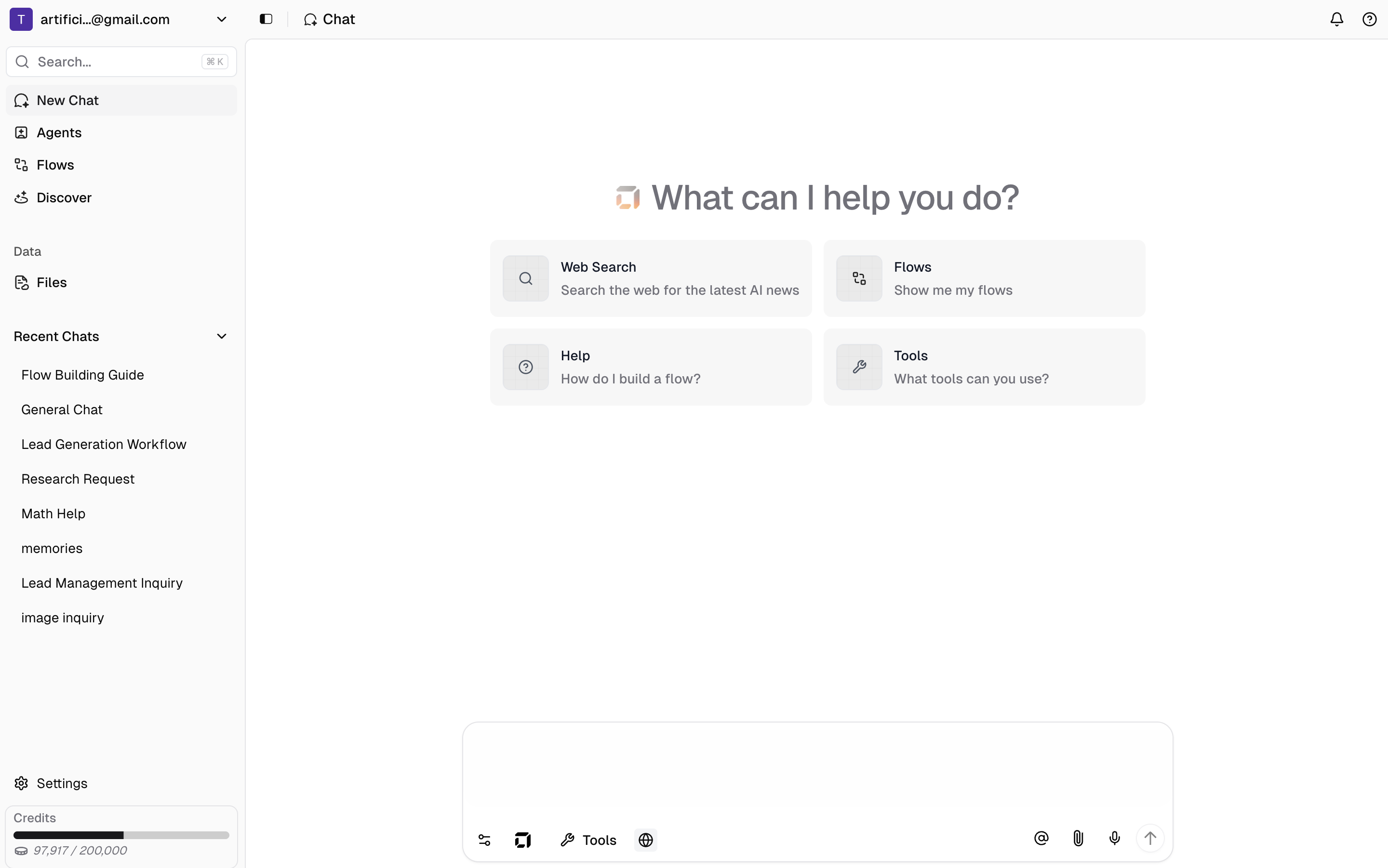The width and height of the screenshot is (1388, 868).
Task: Open the Web Search suggestion card
Action: click(x=650, y=278)
